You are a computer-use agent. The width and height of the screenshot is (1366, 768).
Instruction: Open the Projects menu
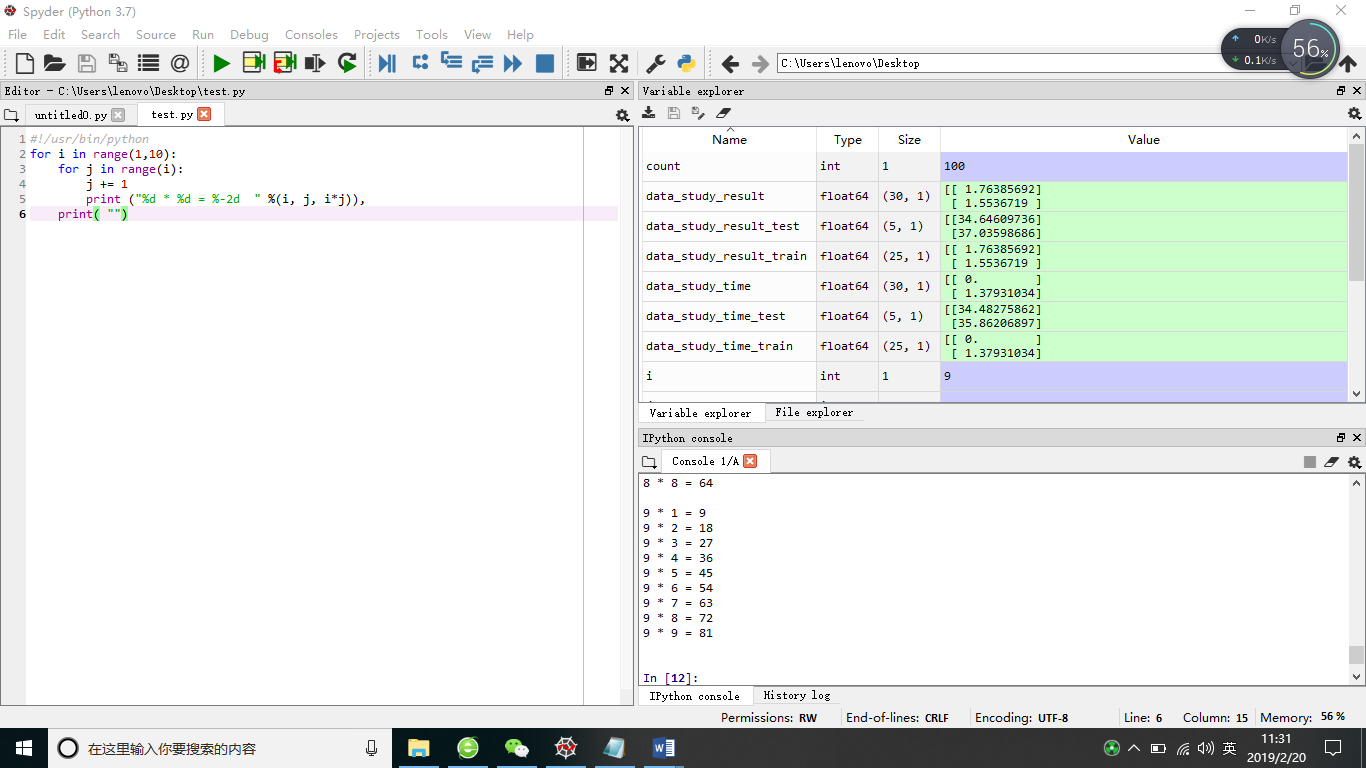point(377,34)
